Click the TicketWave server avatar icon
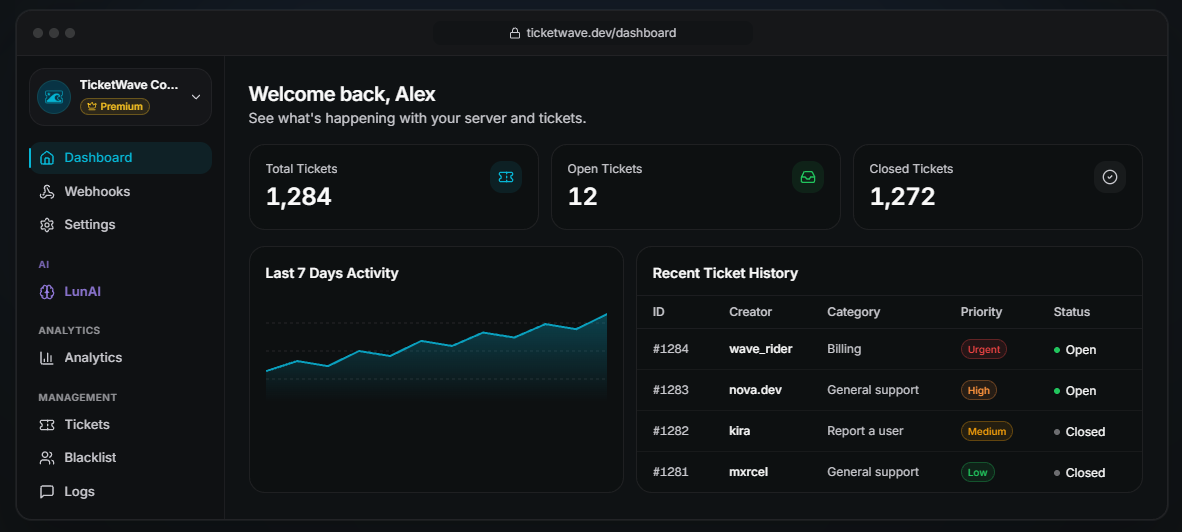The height and width of the screenshot is (532, 1182). pyautogui.click(x=54, y=97)
